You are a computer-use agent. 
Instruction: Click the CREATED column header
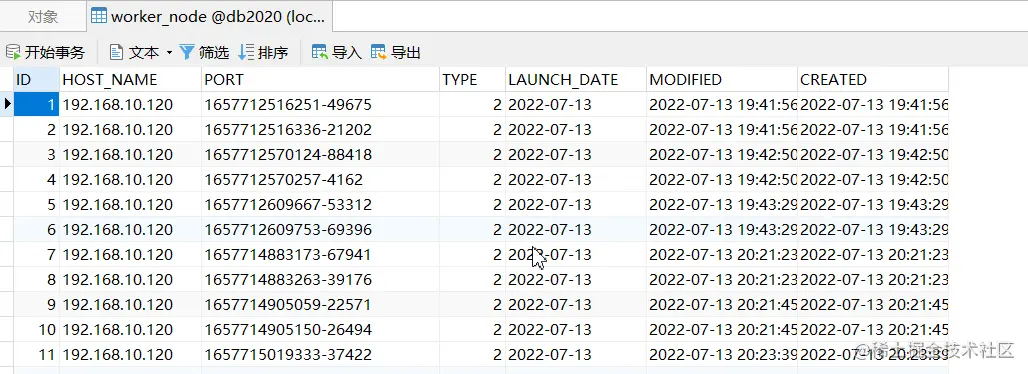(873, 79)
